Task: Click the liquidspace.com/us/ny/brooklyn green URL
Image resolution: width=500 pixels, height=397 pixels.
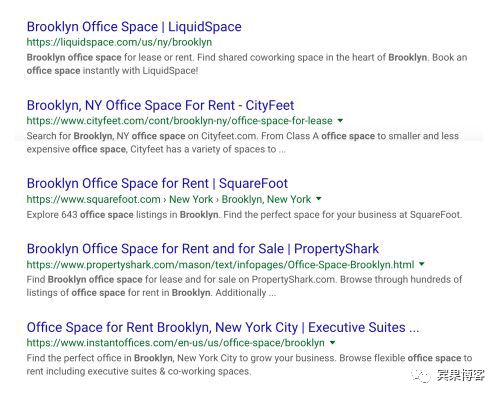Action: tap(119, 42)
